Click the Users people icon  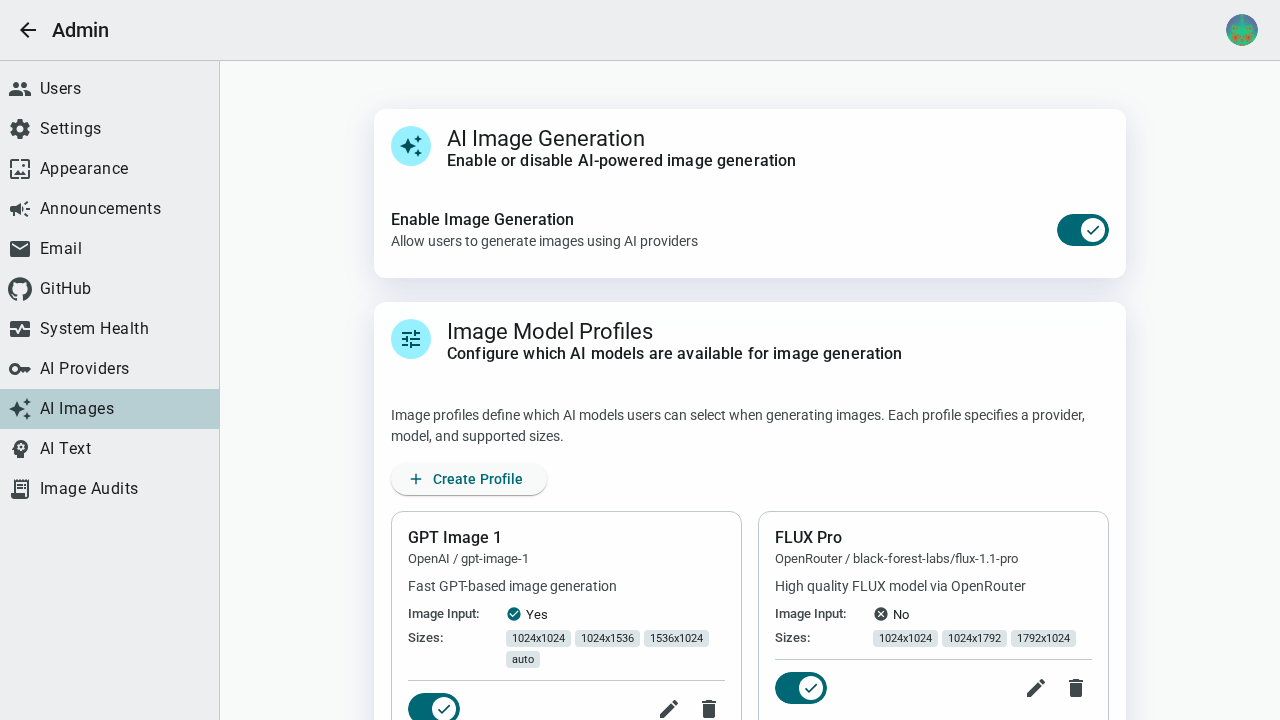click(x=20, y=89)
